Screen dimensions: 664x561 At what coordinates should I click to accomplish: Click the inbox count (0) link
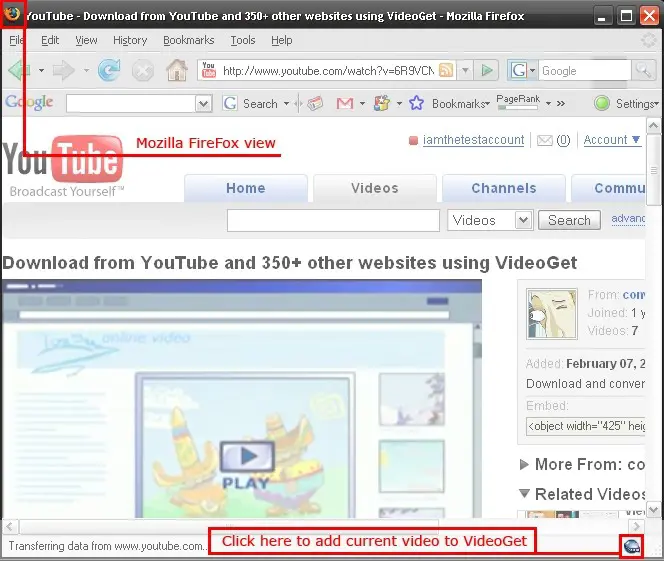(563, 140)
